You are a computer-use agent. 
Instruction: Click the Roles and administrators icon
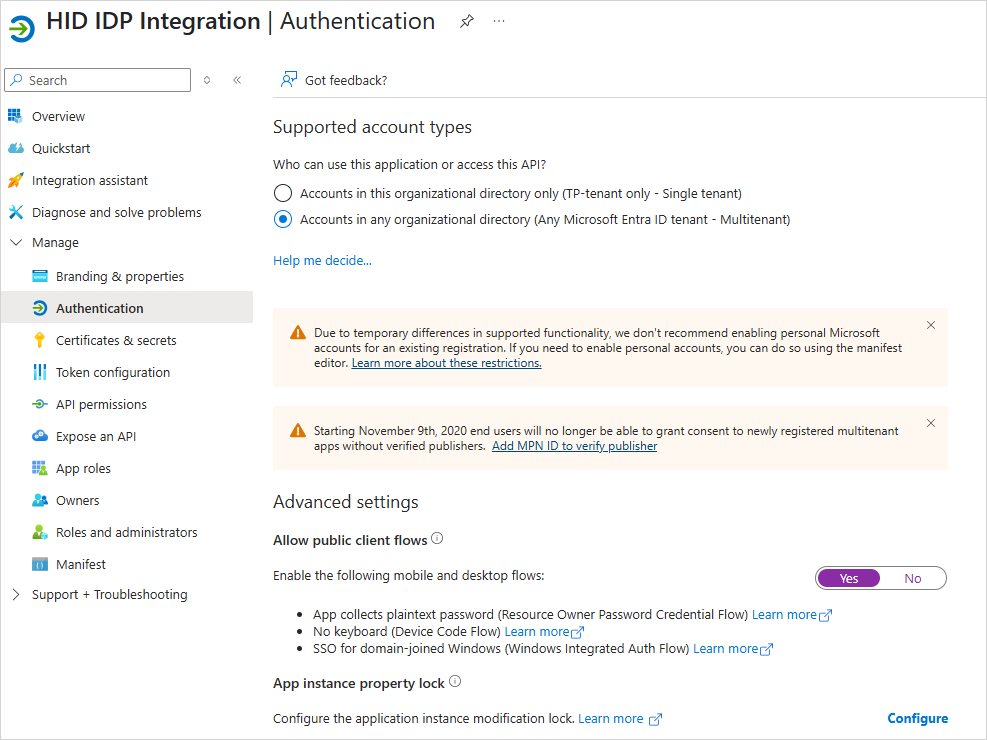[40, 532]
